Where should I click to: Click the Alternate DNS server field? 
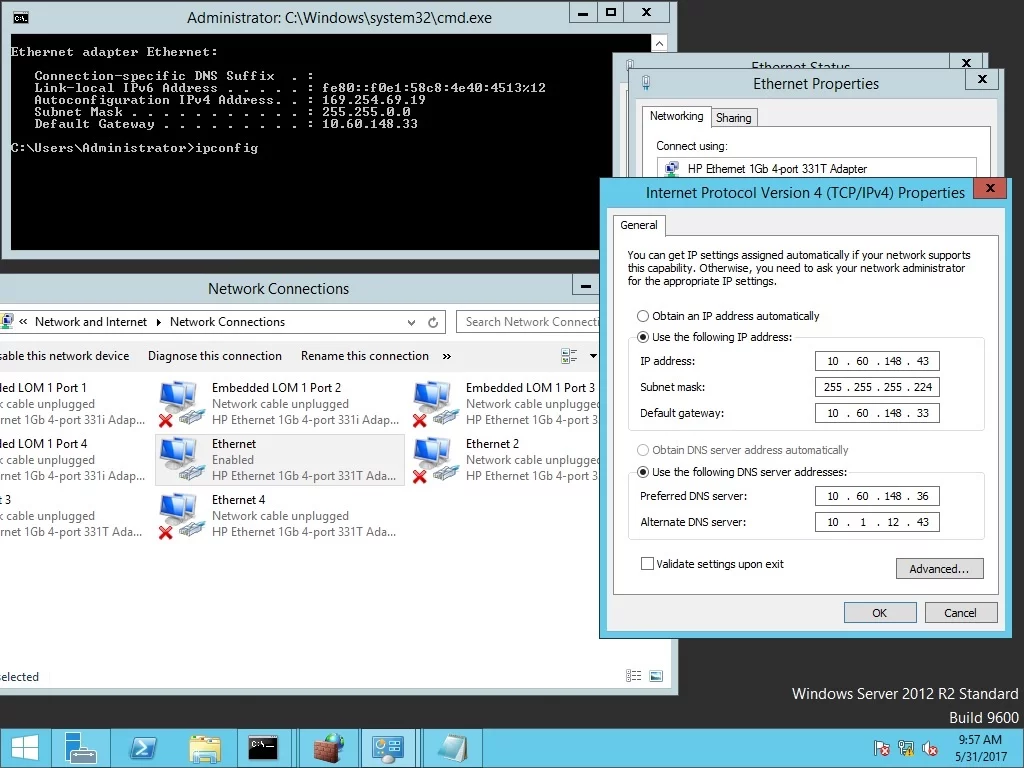877,522
